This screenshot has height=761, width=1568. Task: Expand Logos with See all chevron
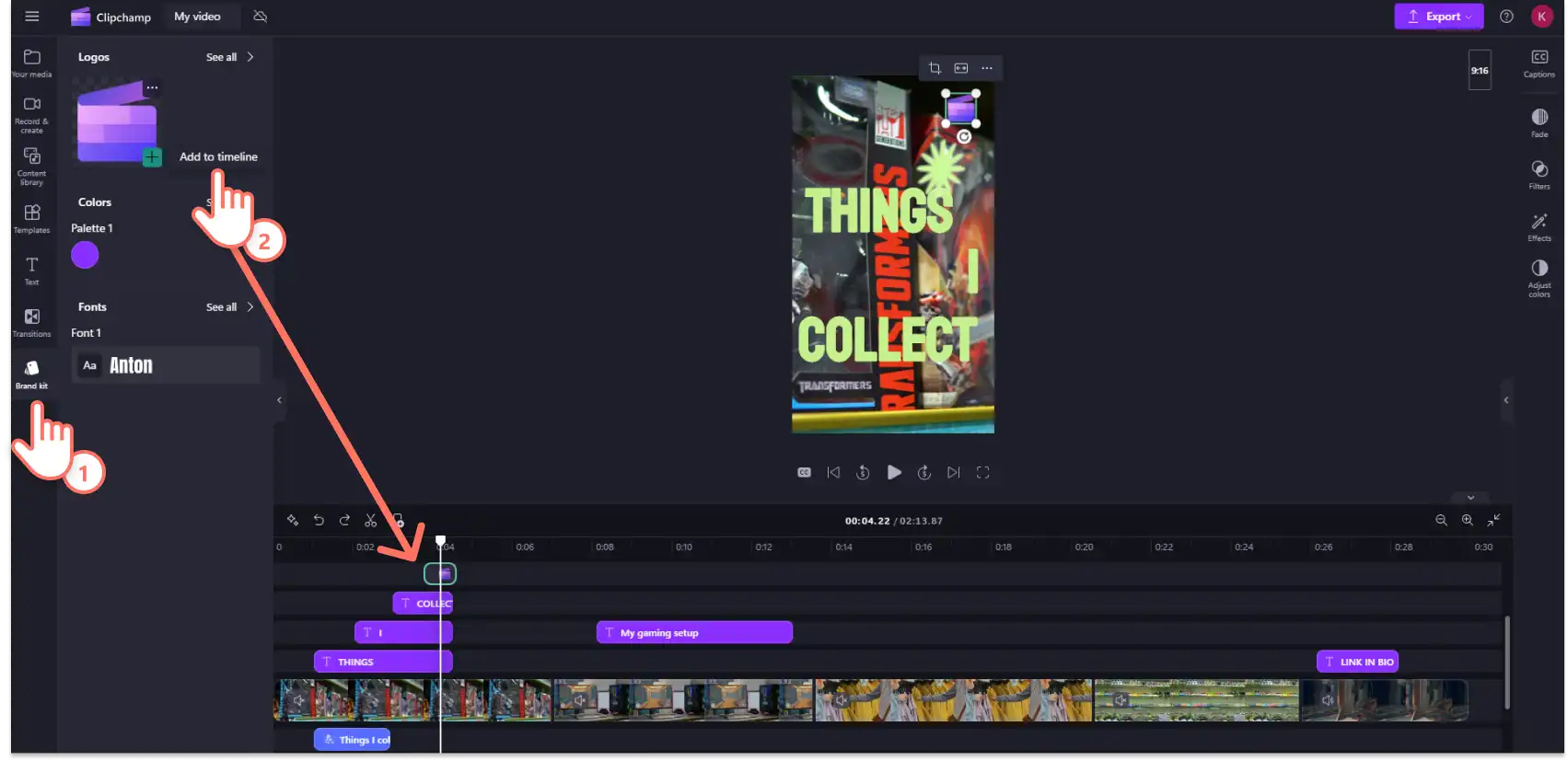pos(230,57)
